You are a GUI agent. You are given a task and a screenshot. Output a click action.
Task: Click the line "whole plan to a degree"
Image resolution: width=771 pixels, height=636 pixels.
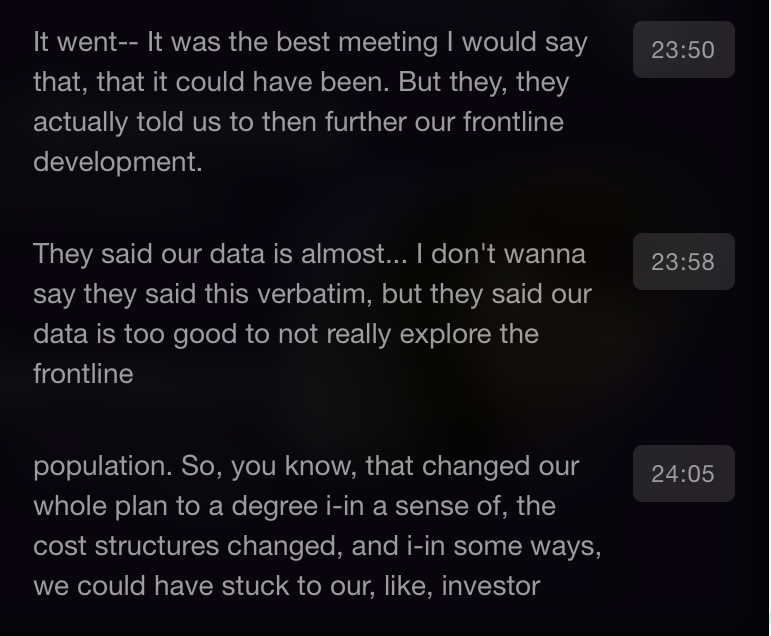(294, 506)
